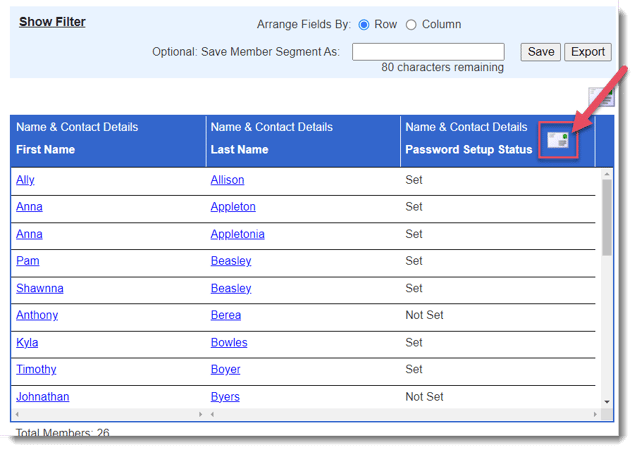Open the Johnathan first name link
Viewport: 644px width, 452px height.
[x=43, y=397]
